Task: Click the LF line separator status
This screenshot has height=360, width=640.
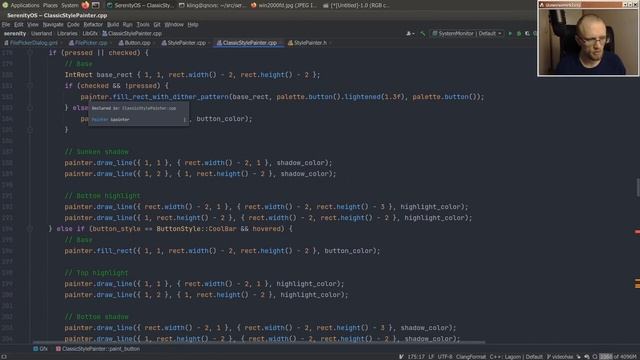Action: tap(431, 357)
